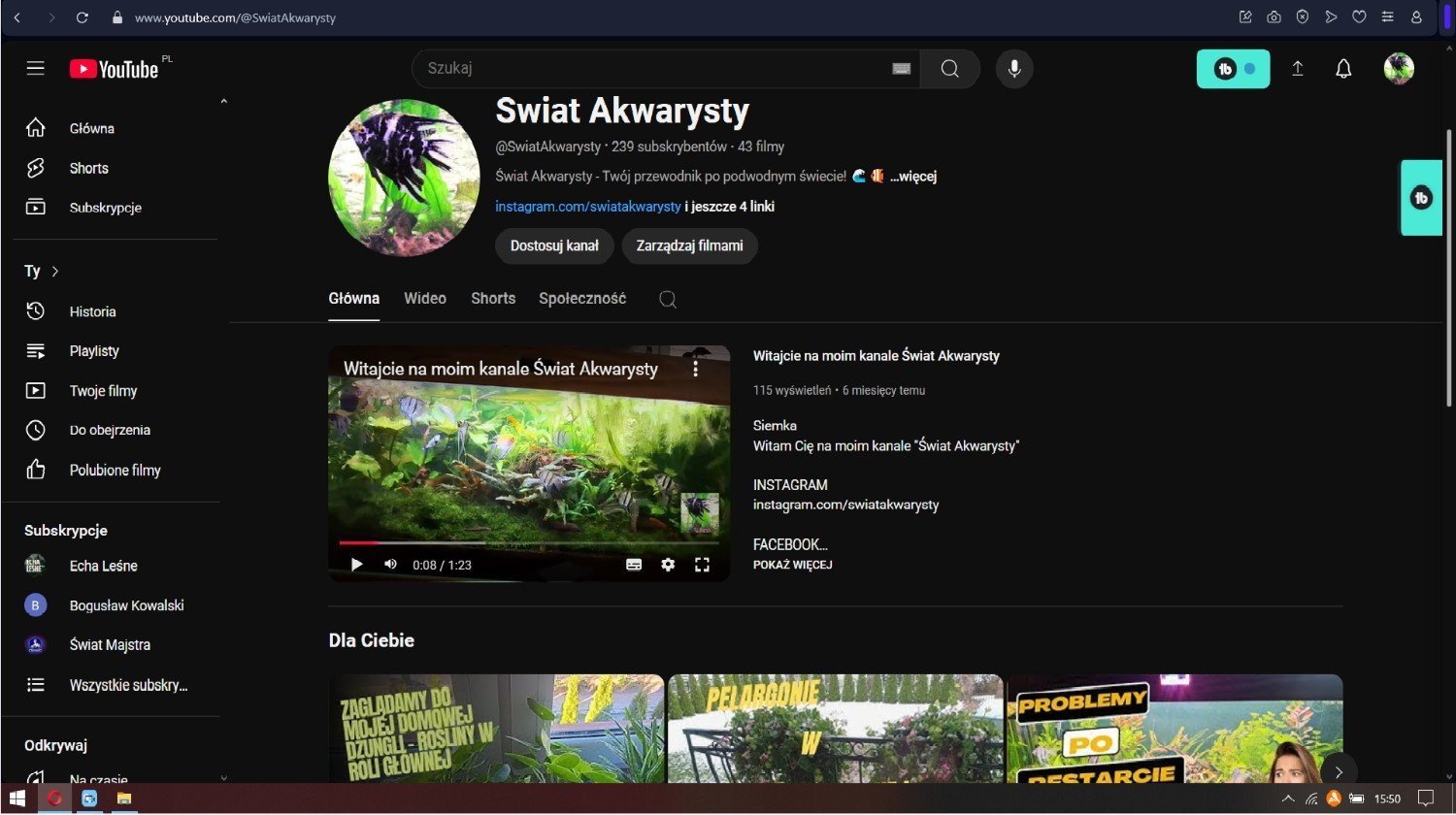Screen dimensions: 1456x815
Task: Click the send/flow arrow icon in address bar
Action: [1331, 17]
